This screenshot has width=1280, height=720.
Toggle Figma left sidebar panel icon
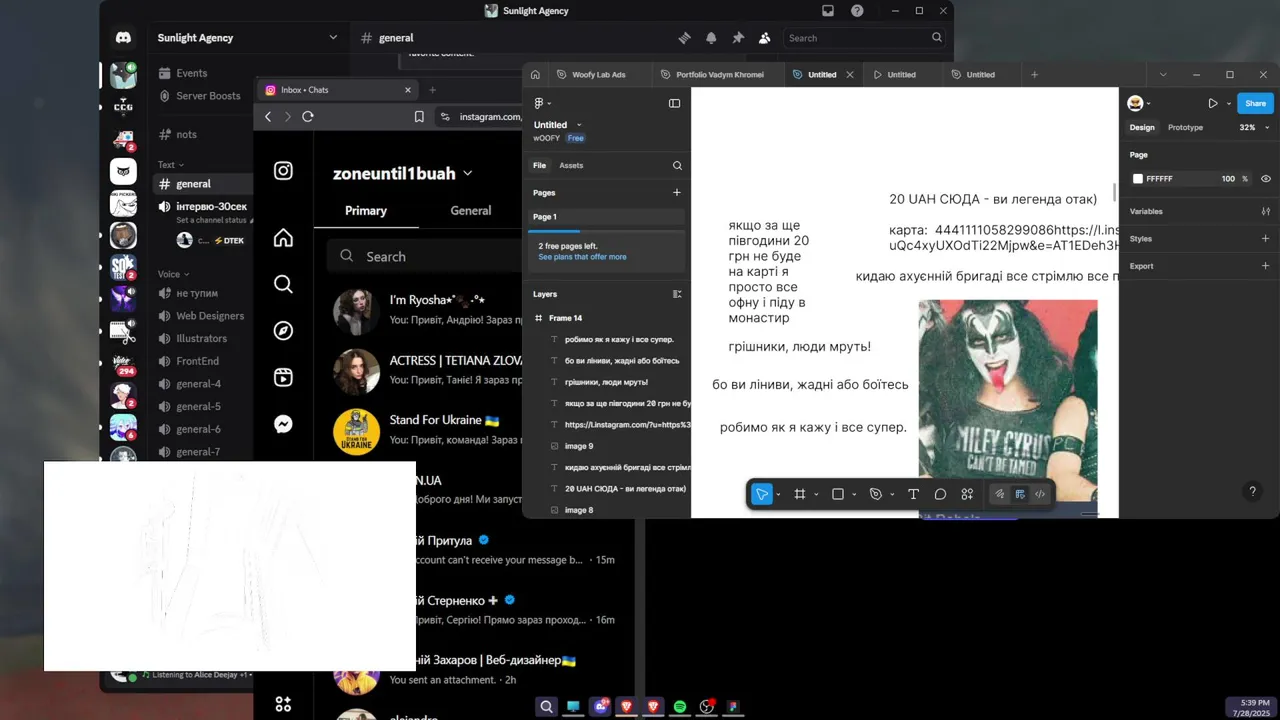pos(674,103)
